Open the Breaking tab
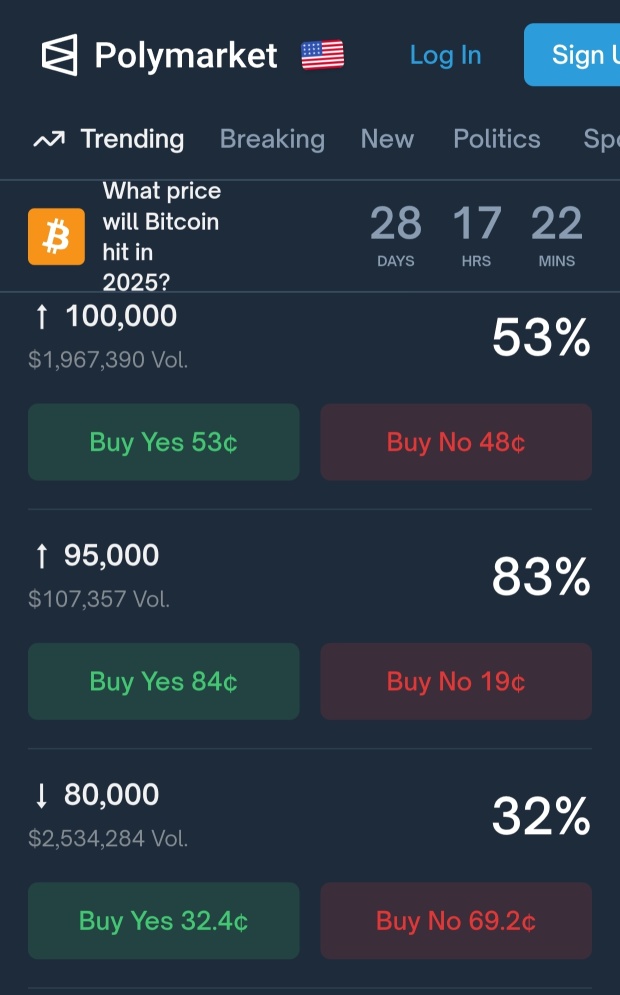Screen dimensions: 620x995 pos(272,139)
